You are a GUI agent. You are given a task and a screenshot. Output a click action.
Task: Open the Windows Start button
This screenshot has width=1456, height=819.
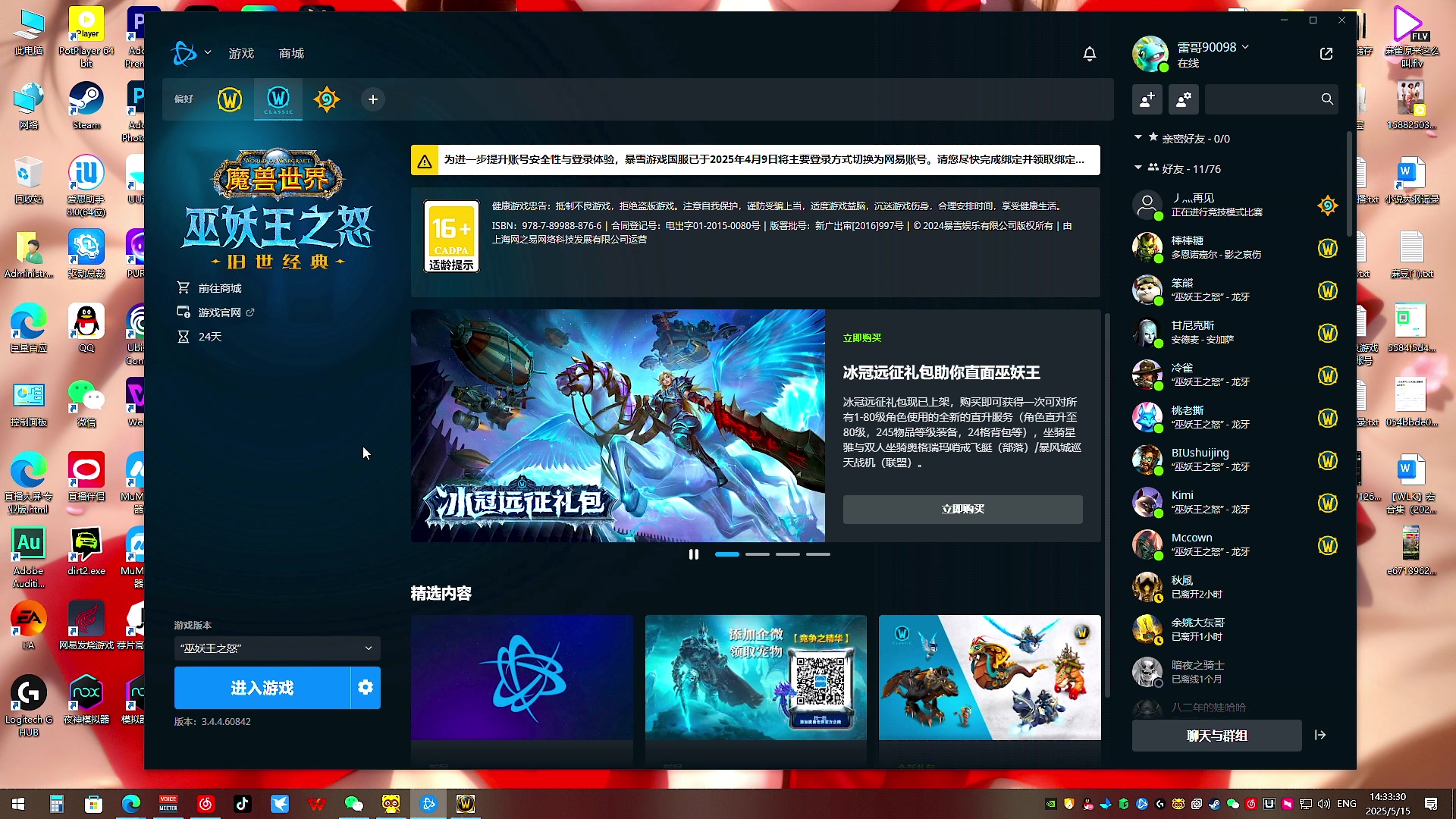point(18,804)
